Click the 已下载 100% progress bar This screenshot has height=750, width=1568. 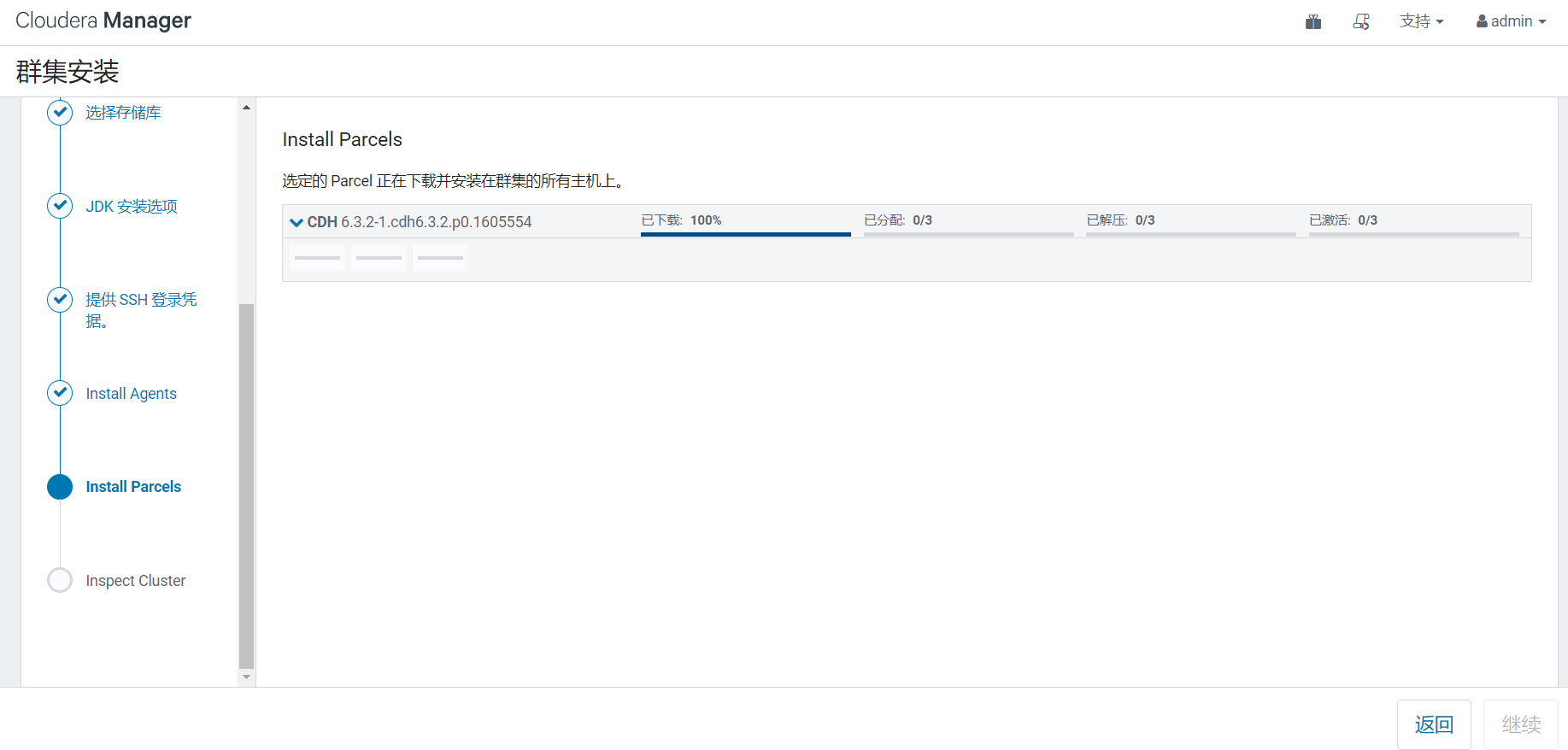point(745,233)
